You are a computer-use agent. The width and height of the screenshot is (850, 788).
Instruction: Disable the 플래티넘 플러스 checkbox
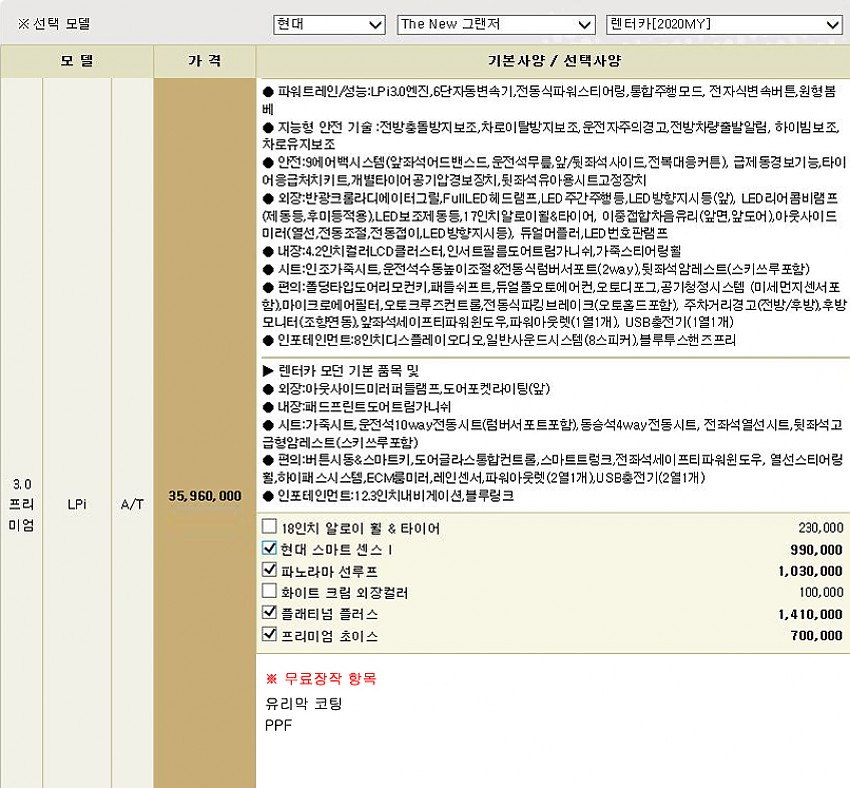coord(269,613)
